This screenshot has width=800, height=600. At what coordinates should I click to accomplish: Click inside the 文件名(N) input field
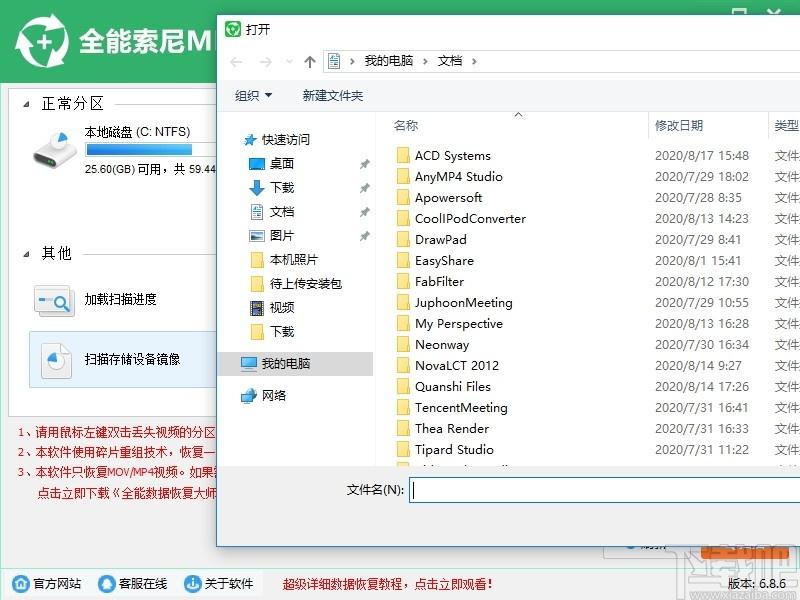tap(604, 490)
